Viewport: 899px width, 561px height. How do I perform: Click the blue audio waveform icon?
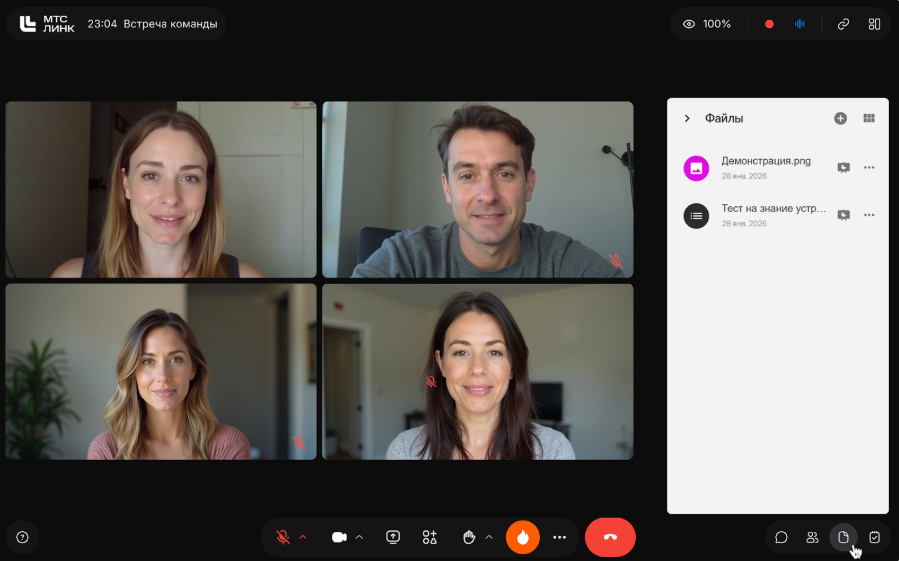pyautogui.click(x=800, y=24)
